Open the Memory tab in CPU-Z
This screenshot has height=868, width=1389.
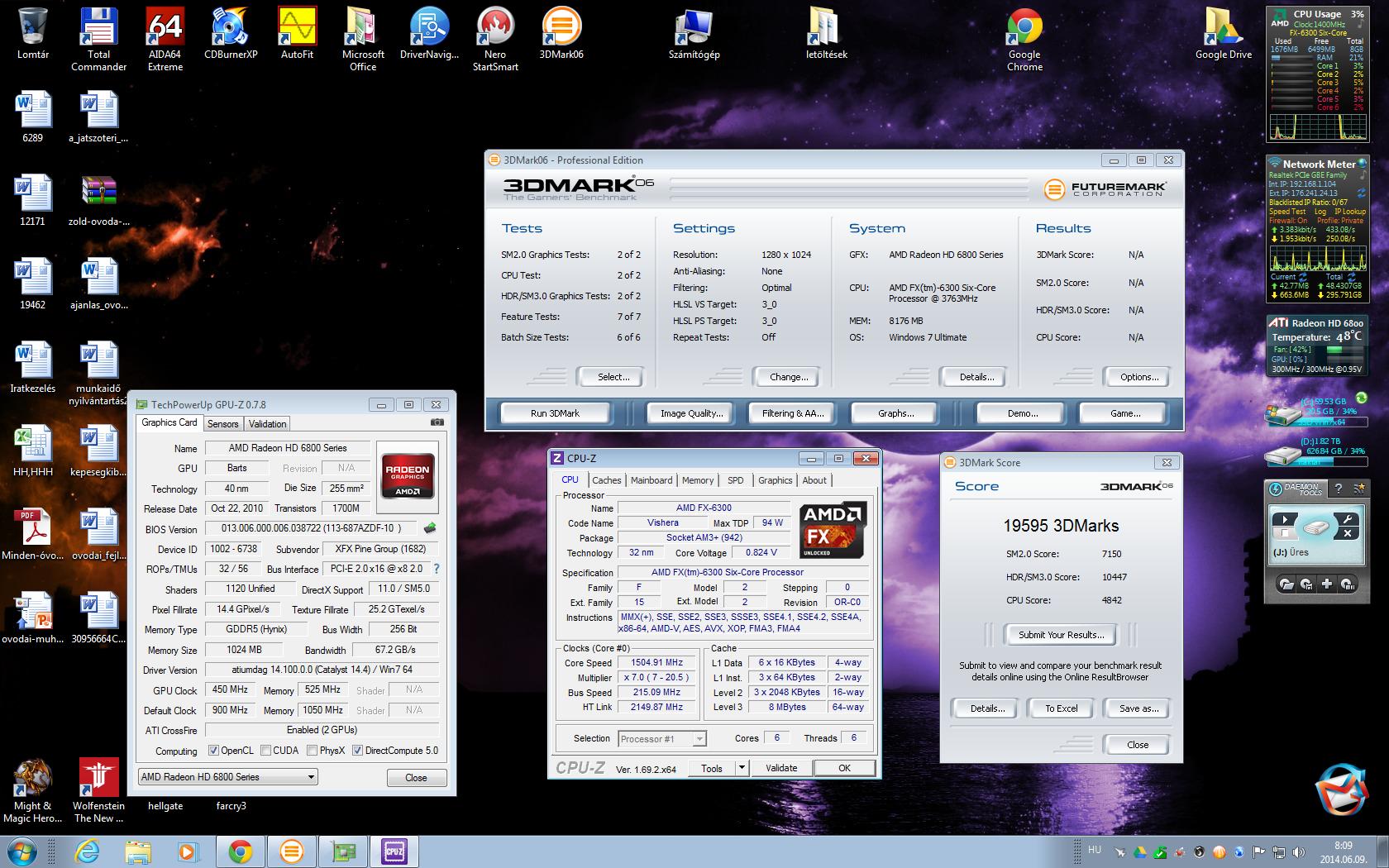point(698,480)
